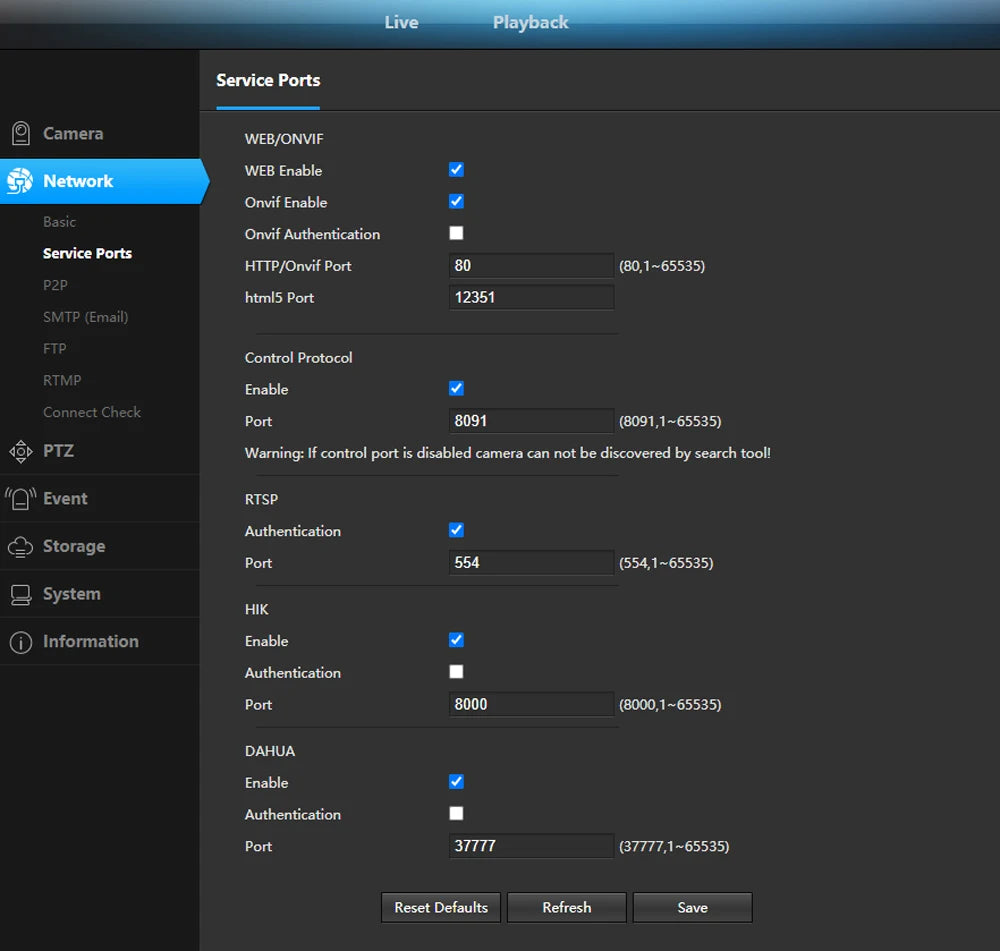Click the Reset Defaults button
The image size is (1000, 951).
(441, 908)
